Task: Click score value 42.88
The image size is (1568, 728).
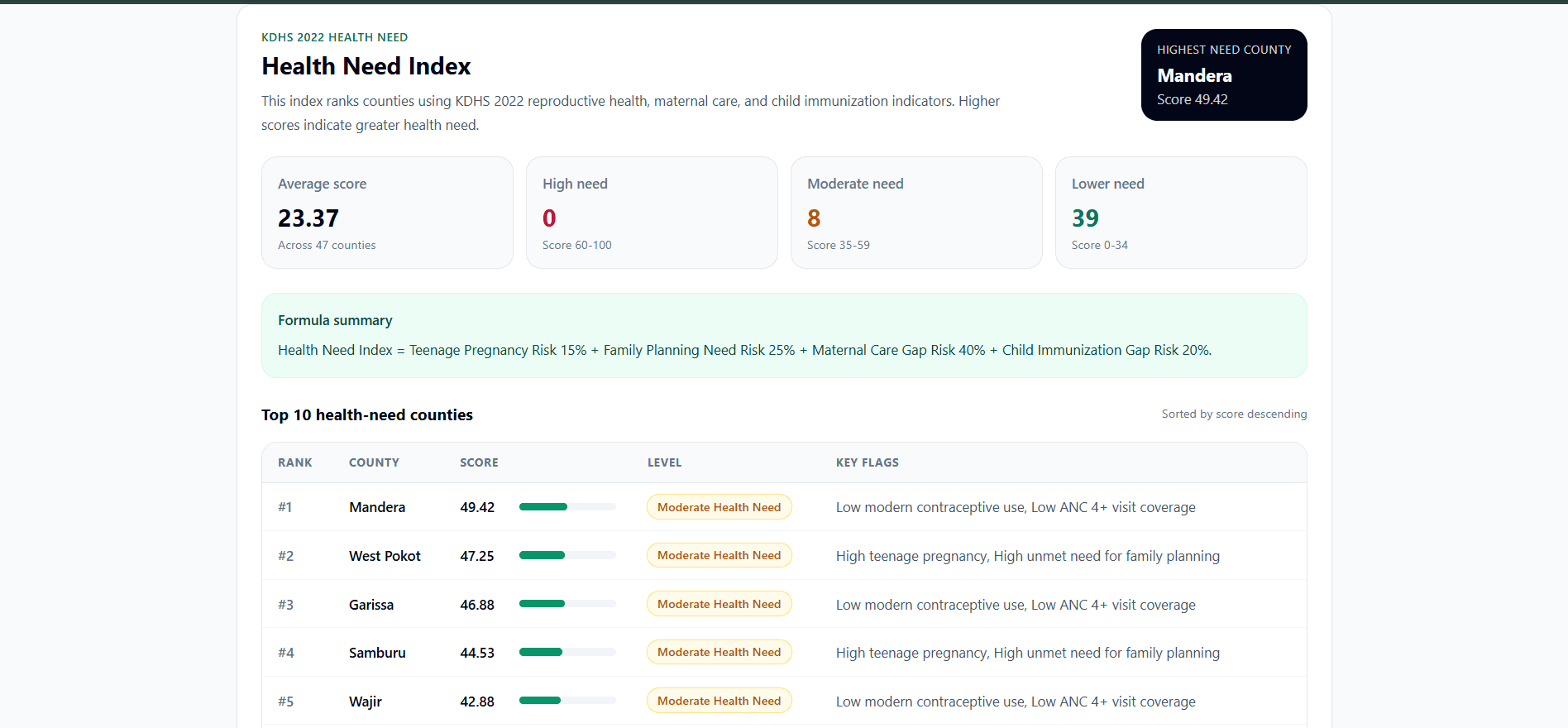Action: (x=477, y=702)
